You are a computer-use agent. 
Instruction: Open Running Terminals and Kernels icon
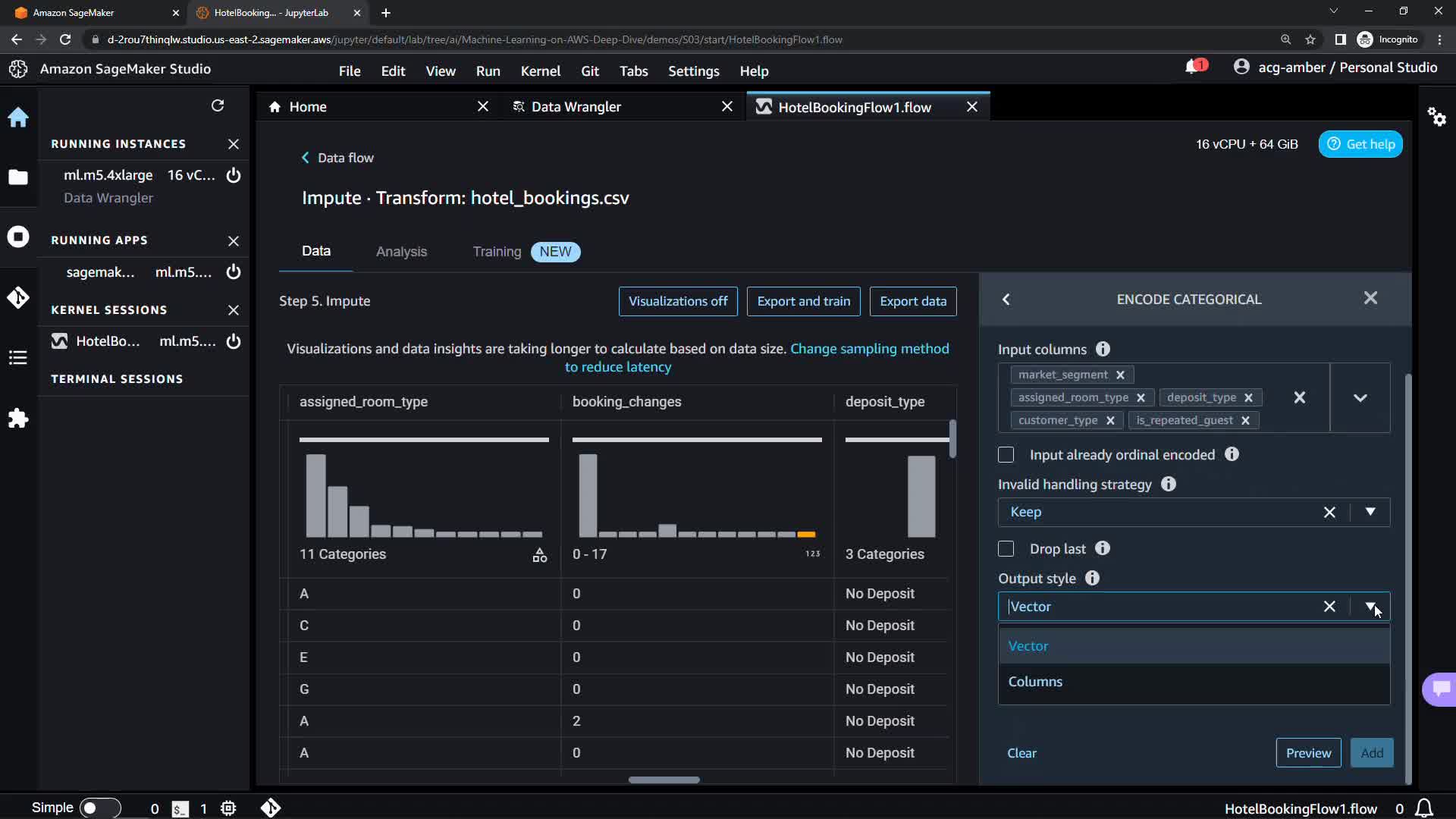[18, 237]
